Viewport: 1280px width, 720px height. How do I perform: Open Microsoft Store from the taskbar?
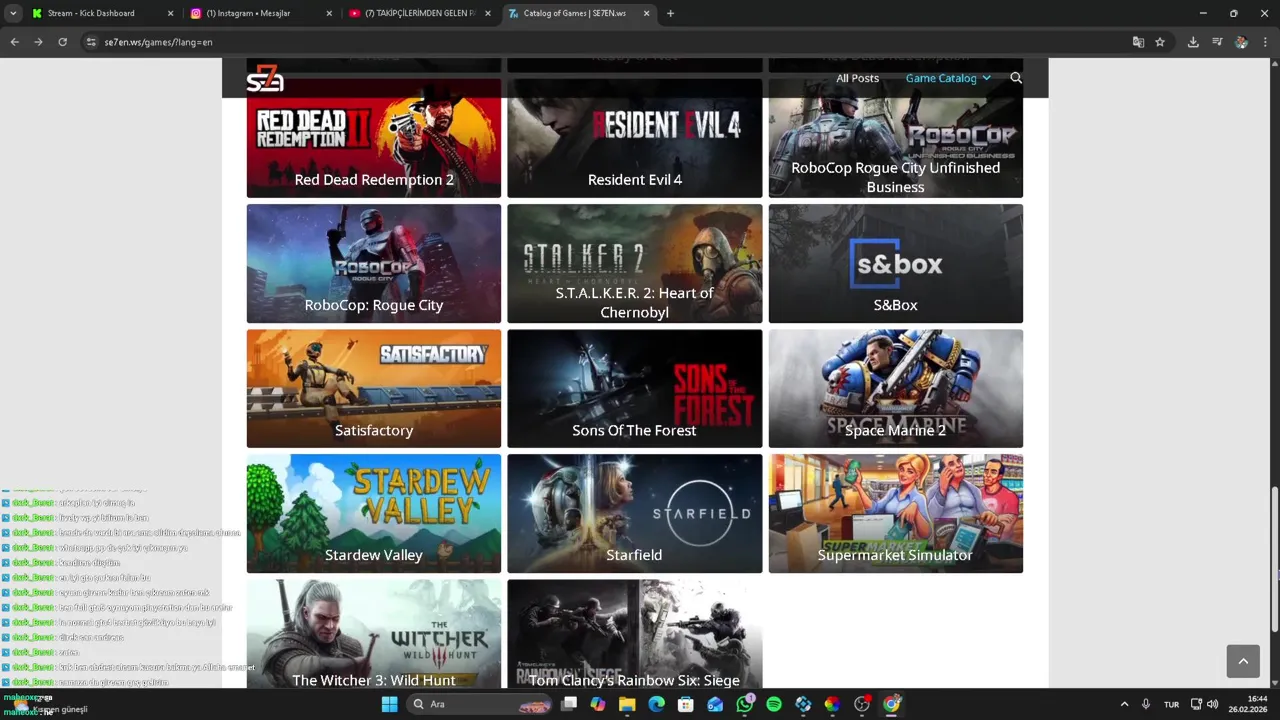tap(686, 704)
